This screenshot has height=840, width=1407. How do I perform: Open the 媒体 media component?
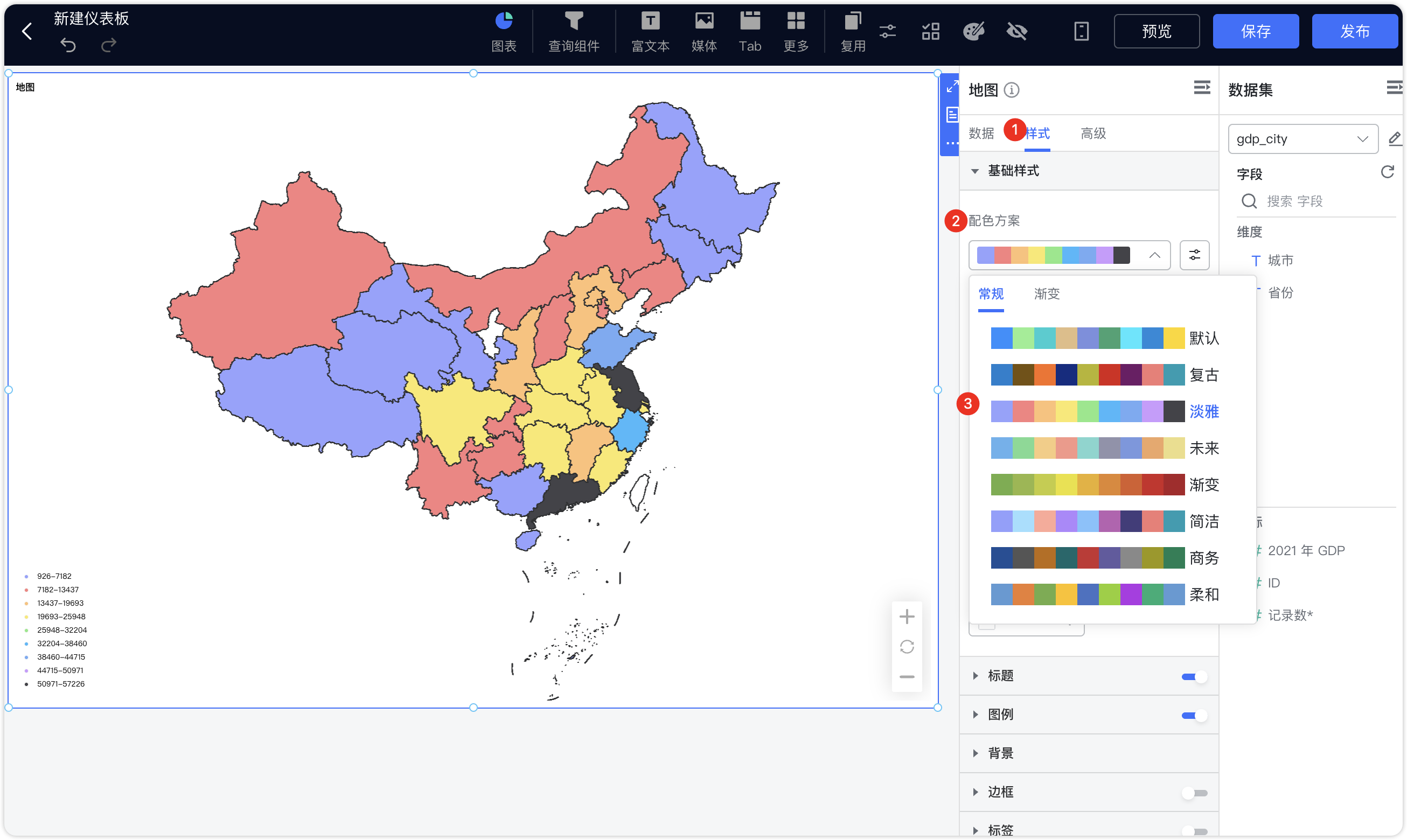pos(704,32)
